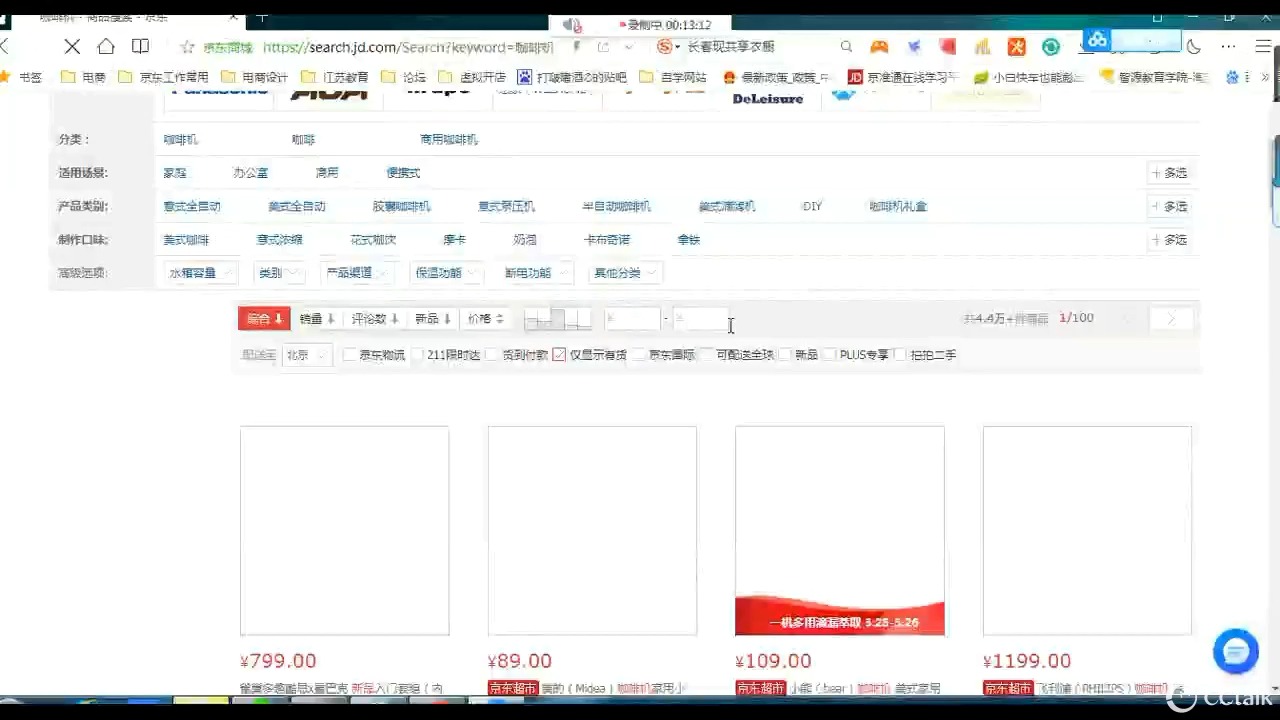Open the JD 京准通在线学习 bookmark
The image size is (1280, 720).
click(x=903, y=77)
